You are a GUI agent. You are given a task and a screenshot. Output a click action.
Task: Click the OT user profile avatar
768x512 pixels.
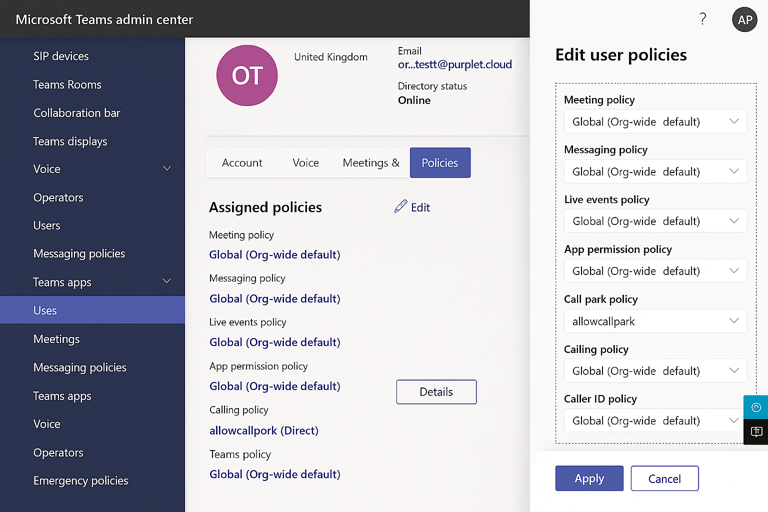[x=247, y=75]
